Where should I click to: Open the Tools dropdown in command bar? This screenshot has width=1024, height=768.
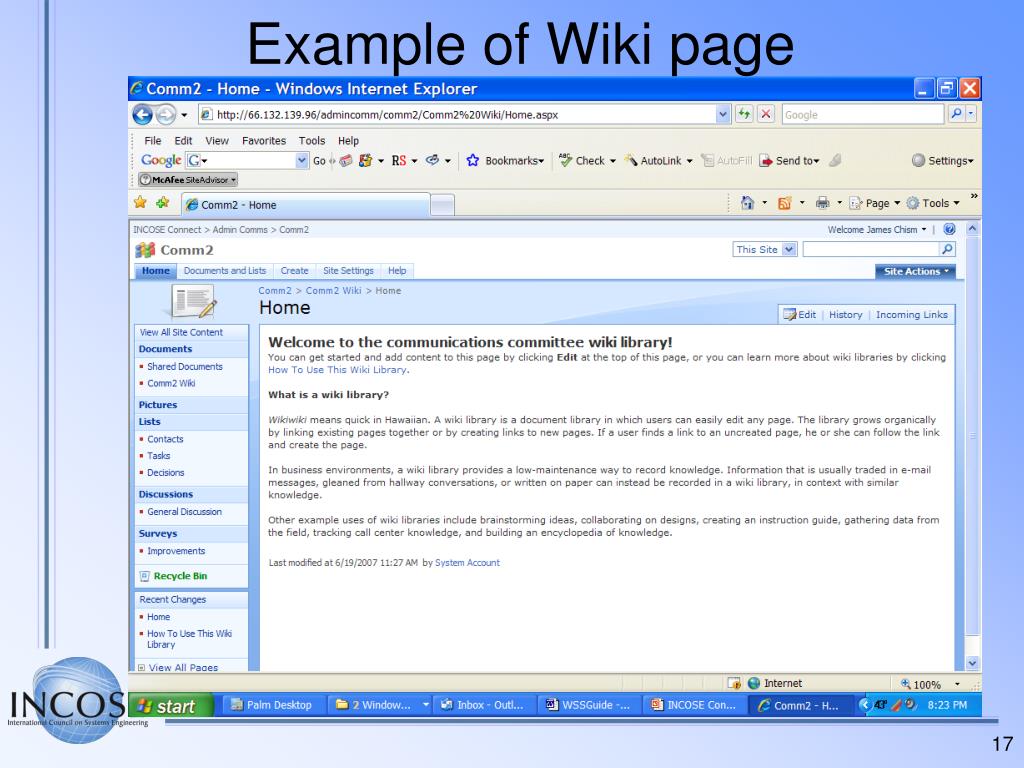coord(934,203)
